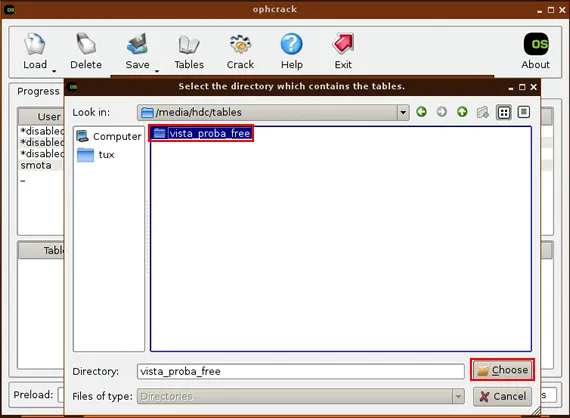
Task: Go forward in the file dialog
Action: click(442, 112)
